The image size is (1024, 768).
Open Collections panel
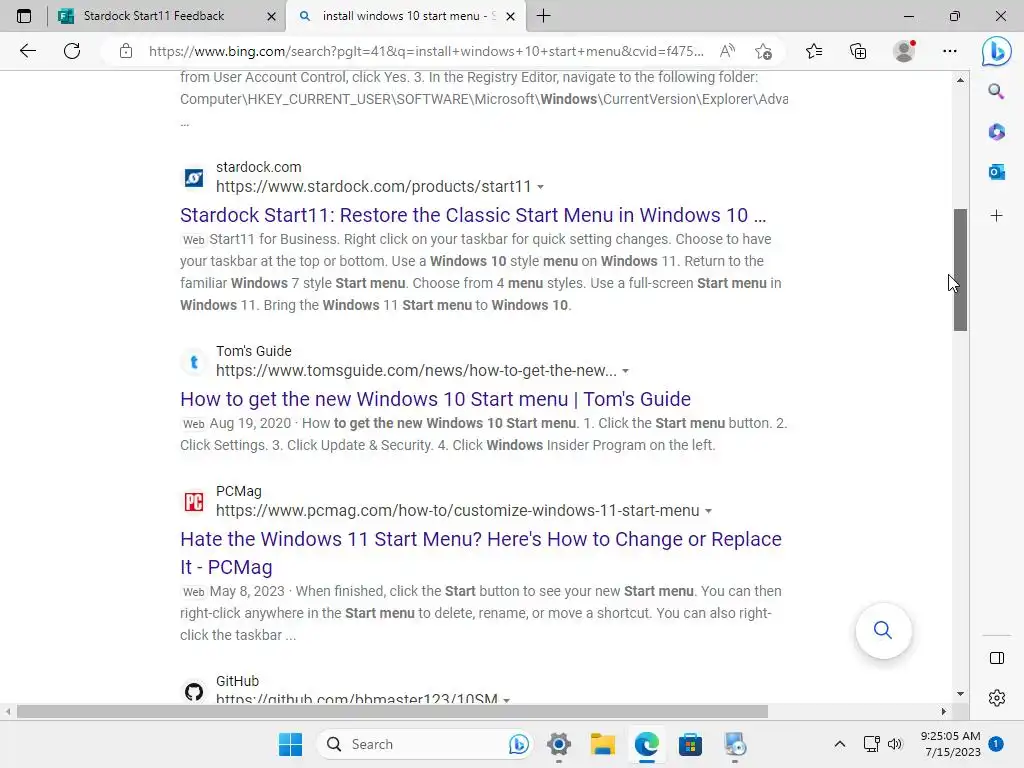[858, 51]
